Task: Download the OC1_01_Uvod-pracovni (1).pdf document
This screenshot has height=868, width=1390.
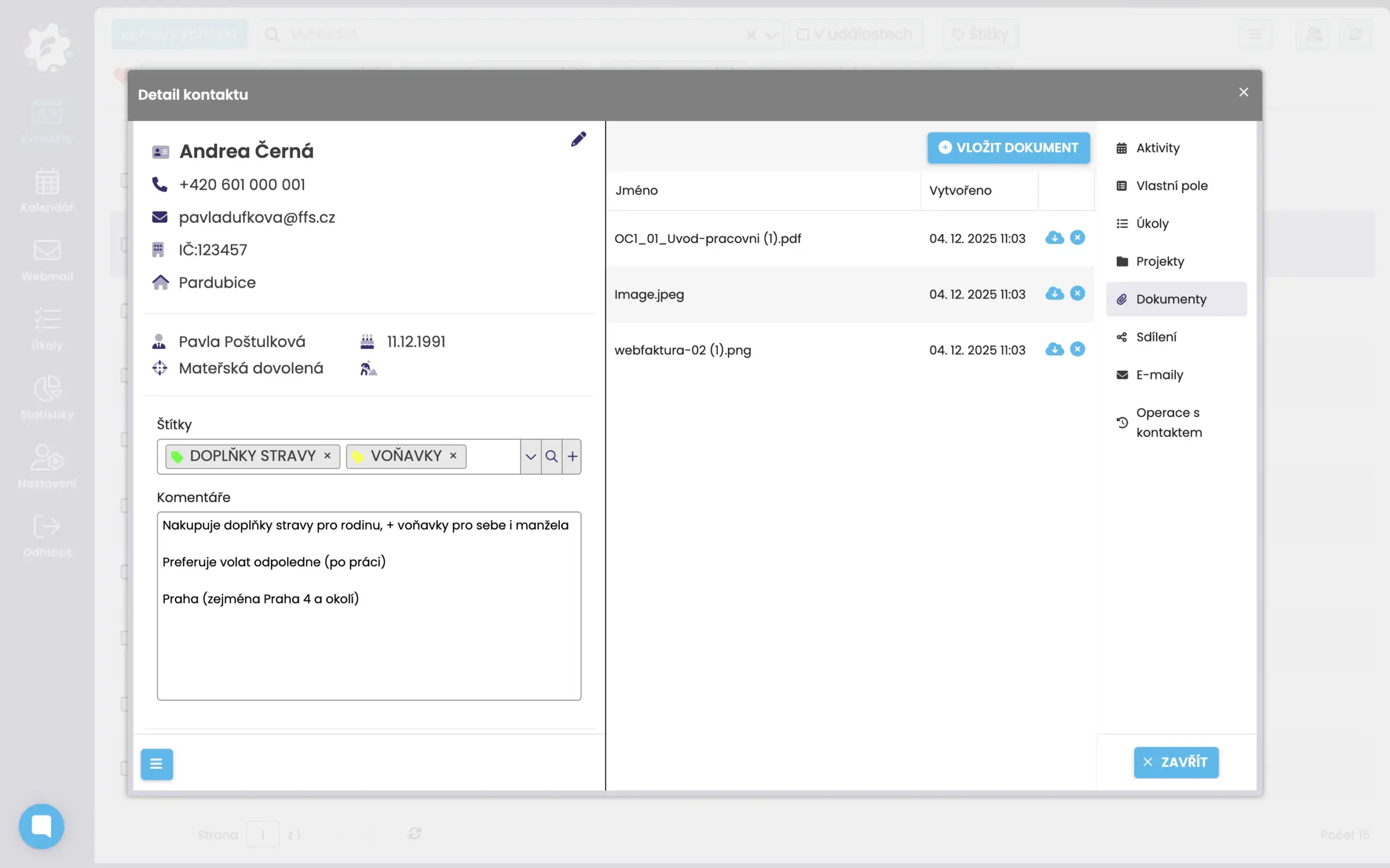Action: coord(1054,238)
